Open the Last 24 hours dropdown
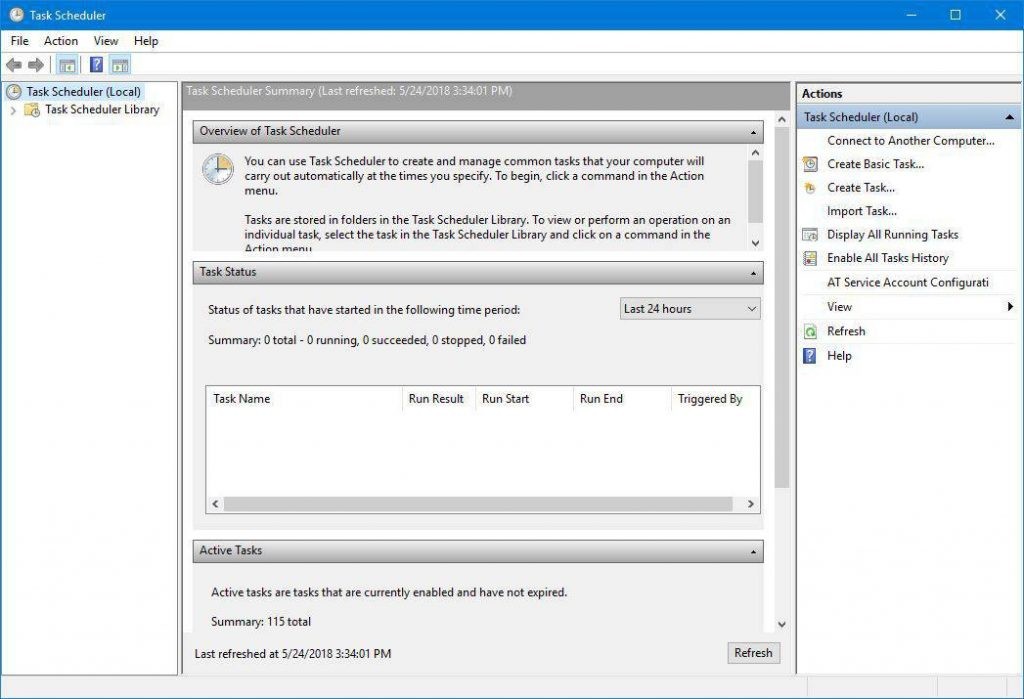1024x699 pixels. pyautogui.click(x=690, y=309)
